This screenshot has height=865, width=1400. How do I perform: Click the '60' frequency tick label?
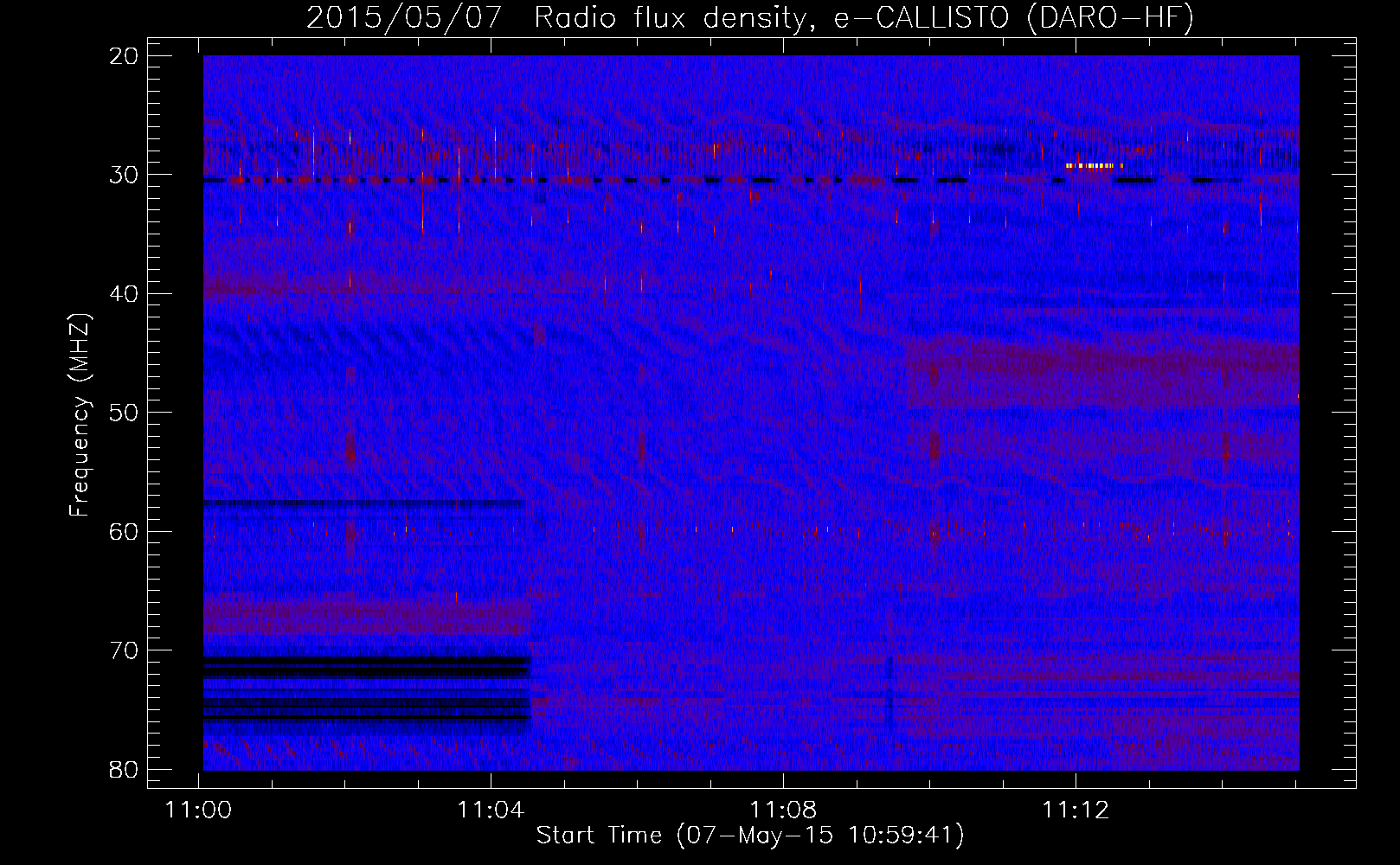[x=125, y=531]
